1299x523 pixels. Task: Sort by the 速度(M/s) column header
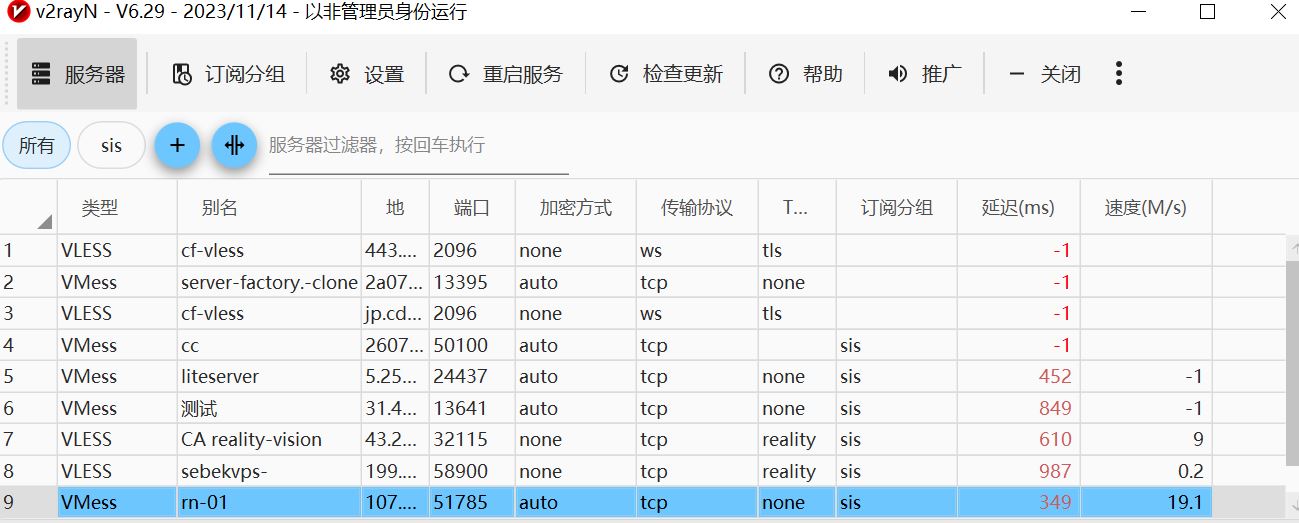click(x=1145, y=208)
